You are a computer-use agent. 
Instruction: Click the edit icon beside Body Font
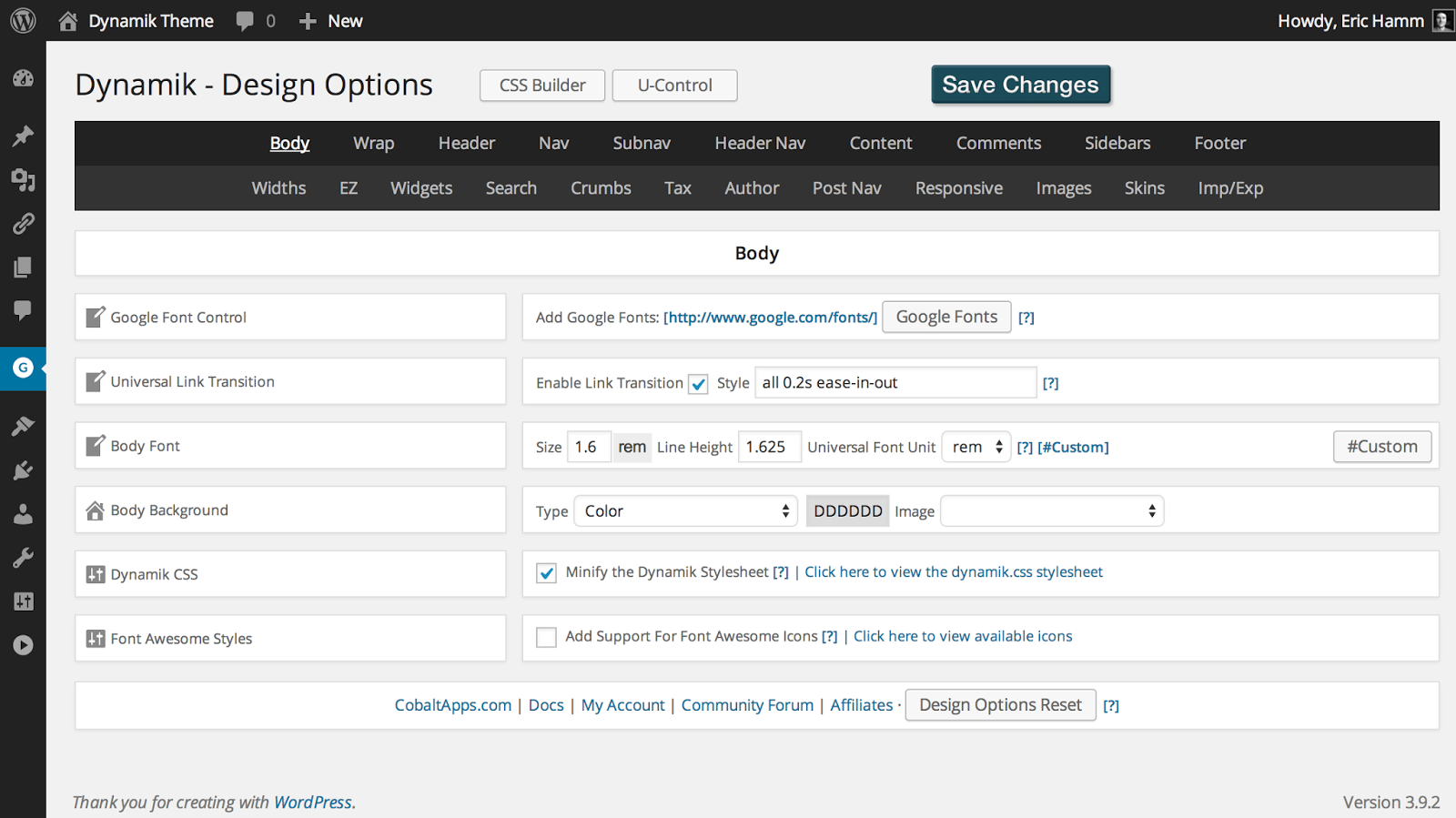point(96,446)
